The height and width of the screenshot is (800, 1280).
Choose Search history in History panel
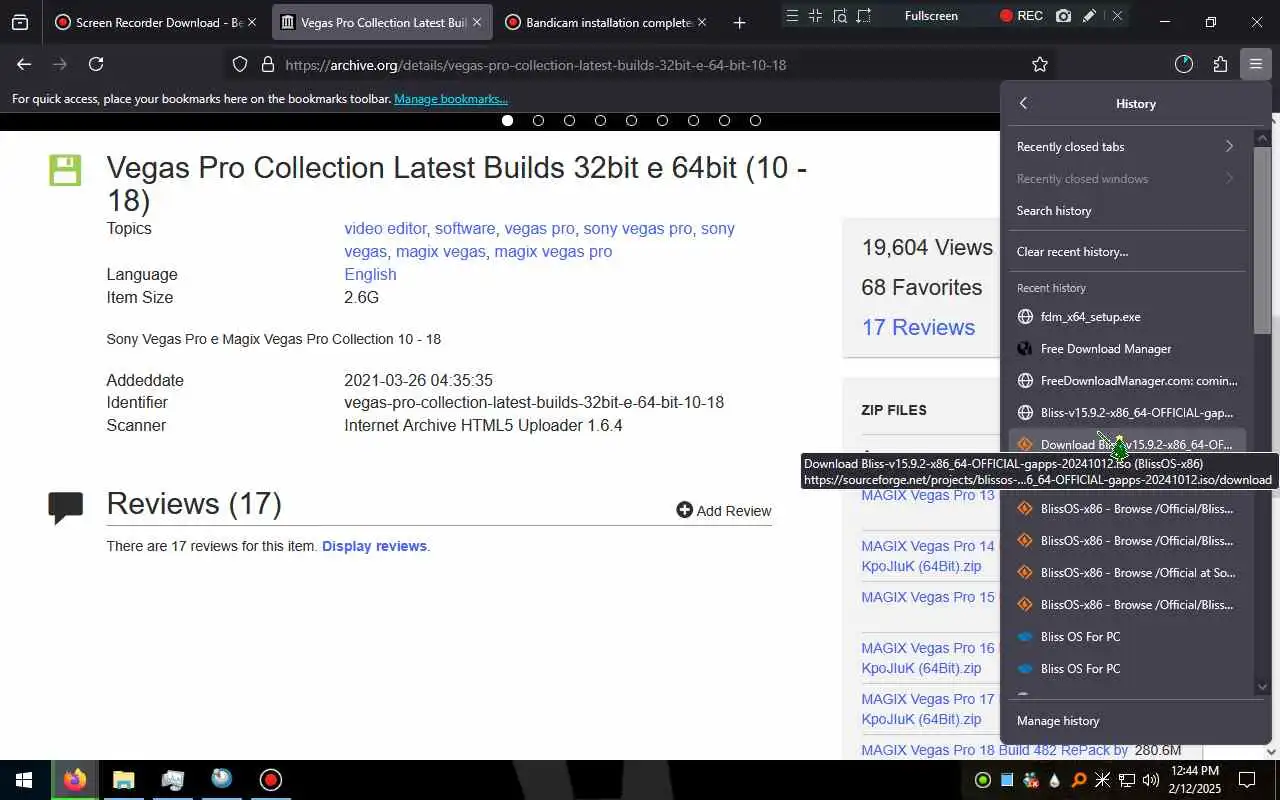[1127, 211]
